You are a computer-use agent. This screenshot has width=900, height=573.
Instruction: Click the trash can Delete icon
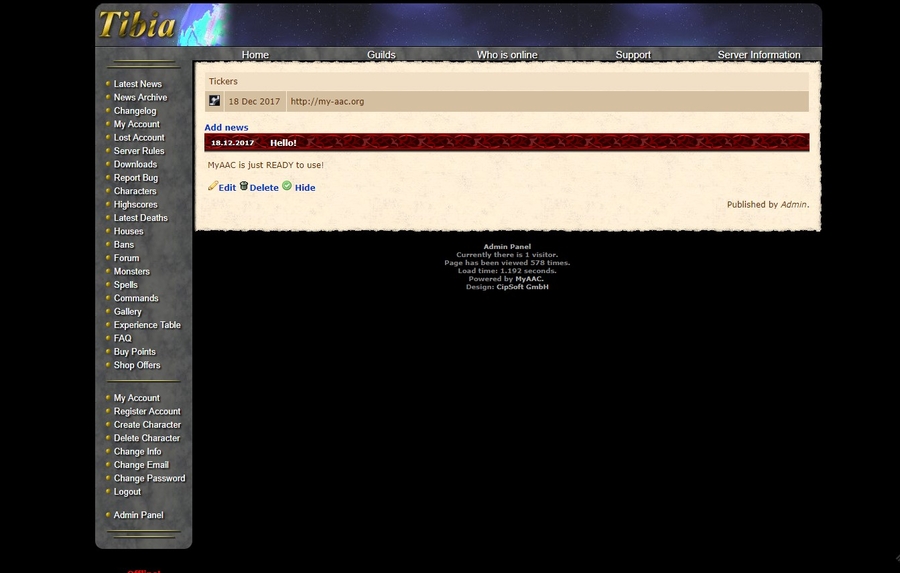[x=243, y=186]
